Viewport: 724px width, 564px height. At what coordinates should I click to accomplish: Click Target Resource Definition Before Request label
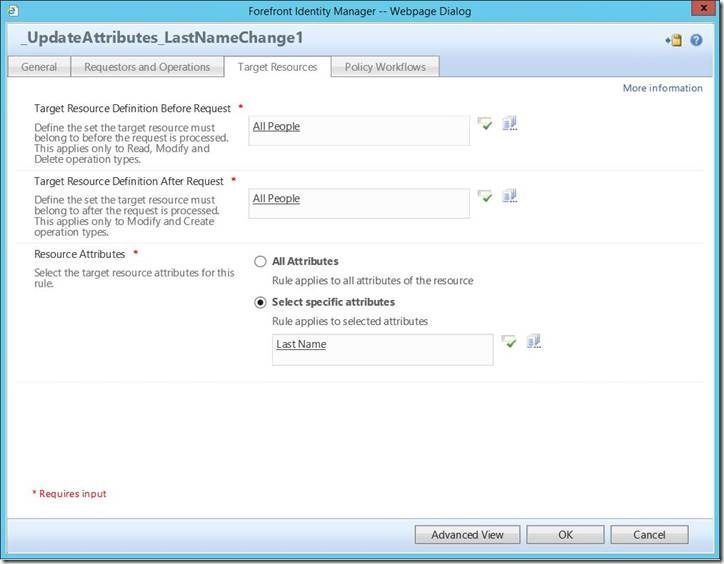133,108
